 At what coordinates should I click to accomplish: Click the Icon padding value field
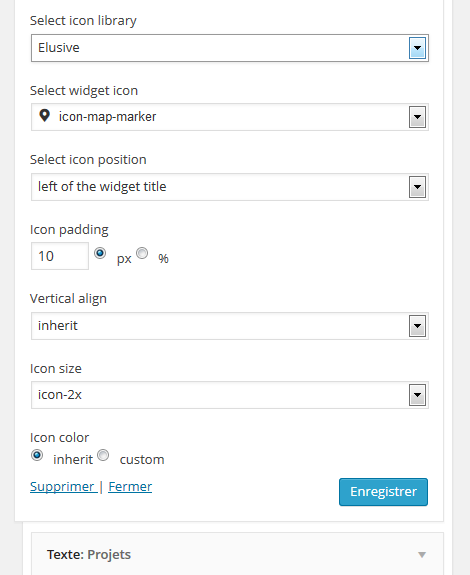pos(60,256)
